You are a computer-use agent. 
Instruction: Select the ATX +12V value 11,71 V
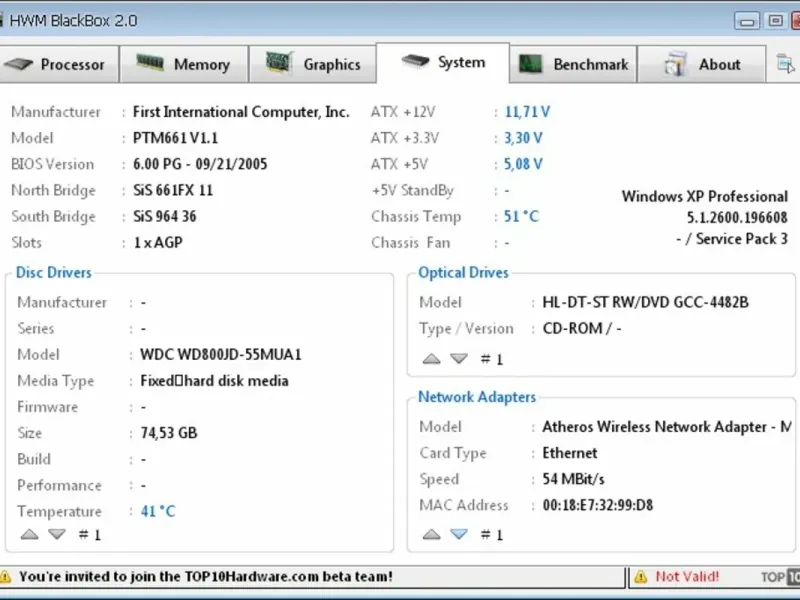528,112
